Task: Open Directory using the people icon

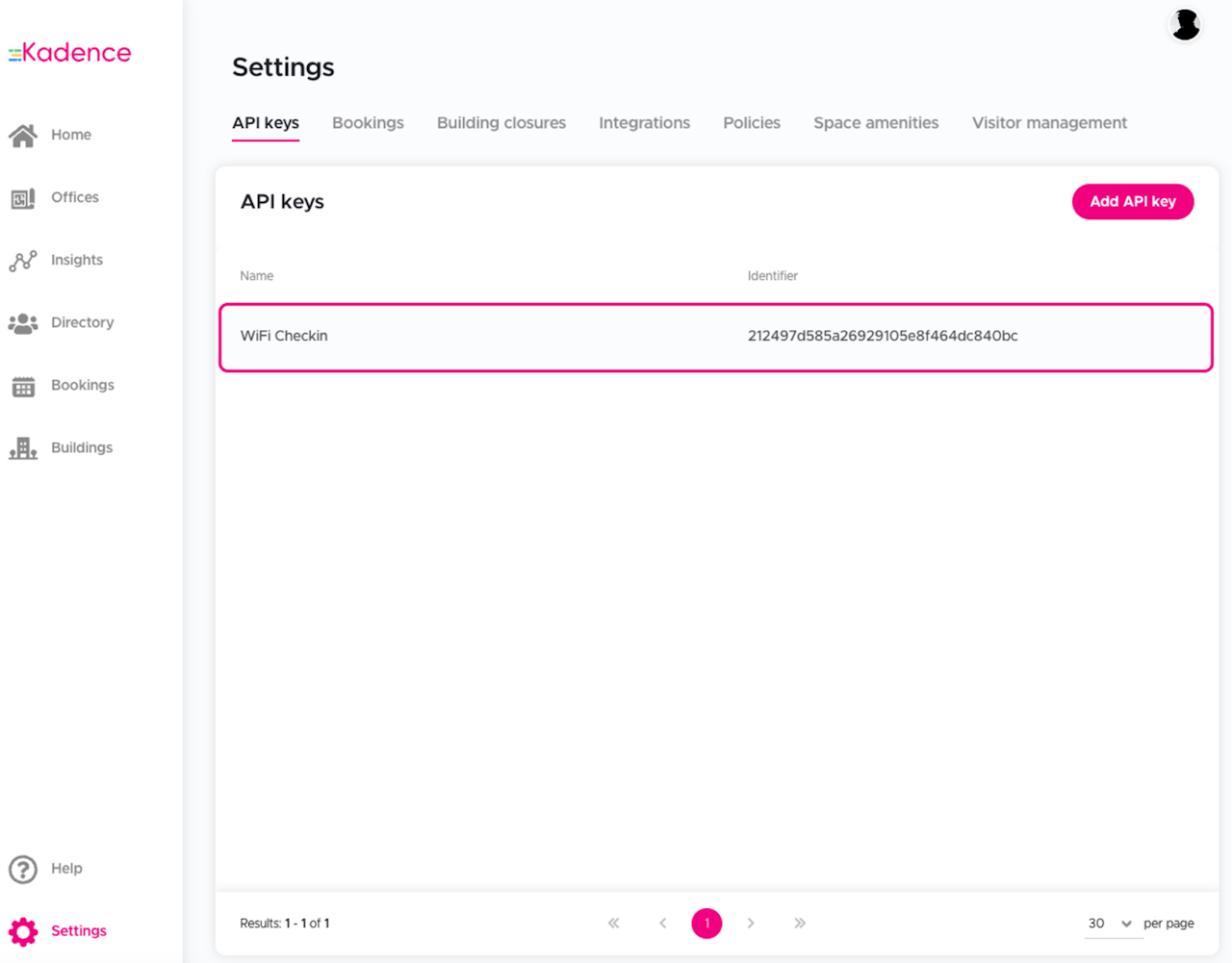Action: click(x=23, y=323)
